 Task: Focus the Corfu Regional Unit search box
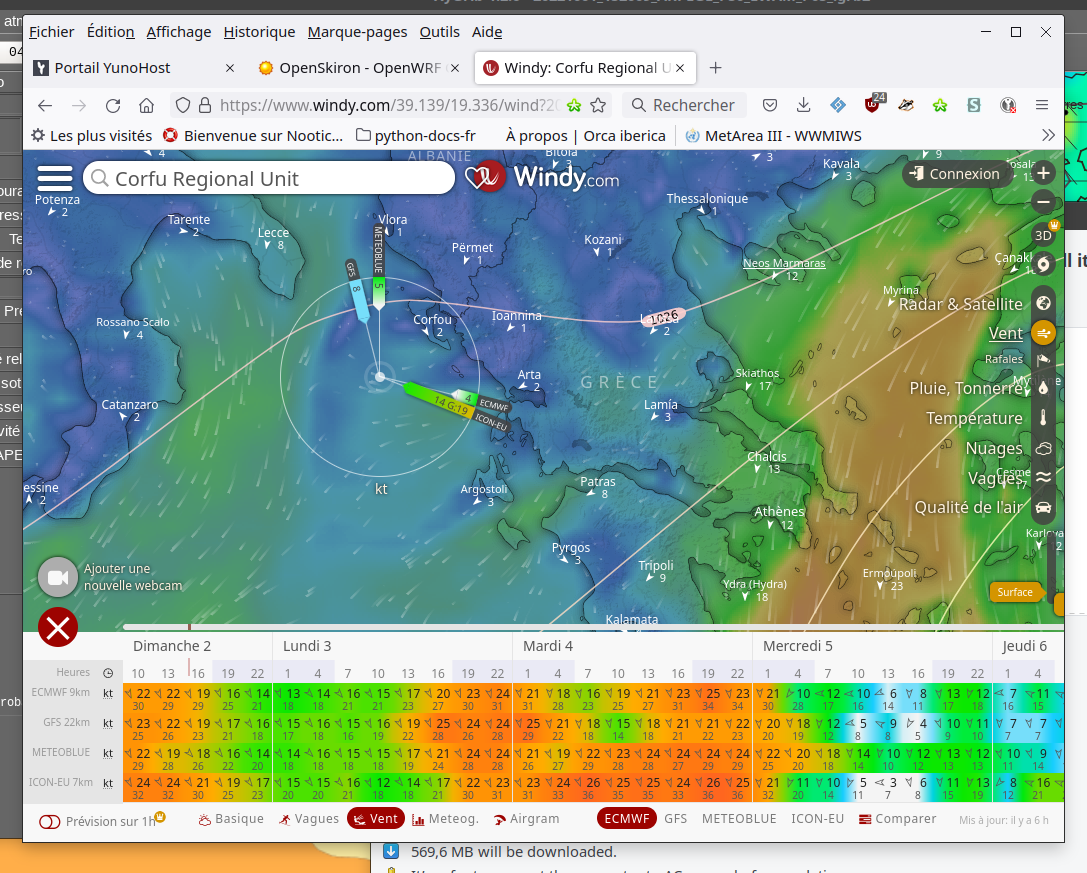point(269,179)
